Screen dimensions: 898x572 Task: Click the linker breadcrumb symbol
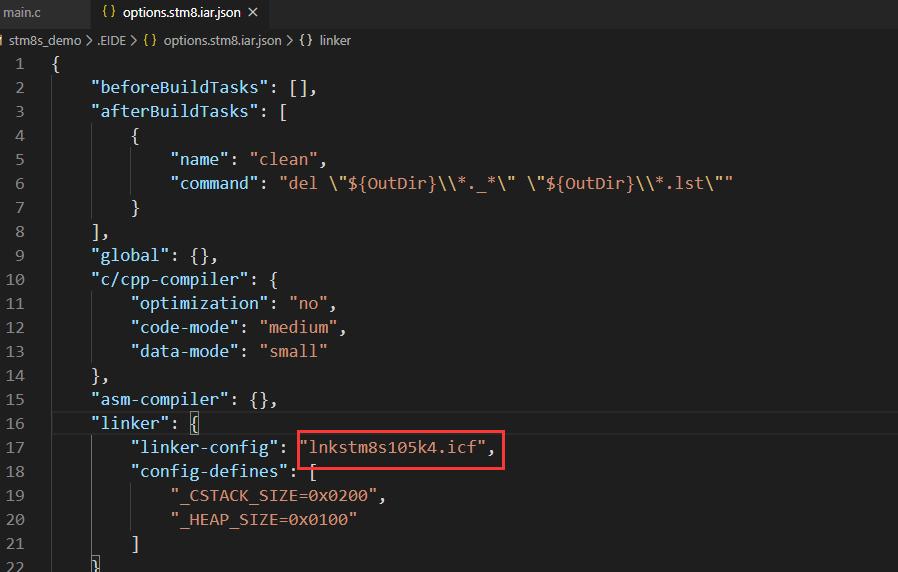(x=335, y=41)
